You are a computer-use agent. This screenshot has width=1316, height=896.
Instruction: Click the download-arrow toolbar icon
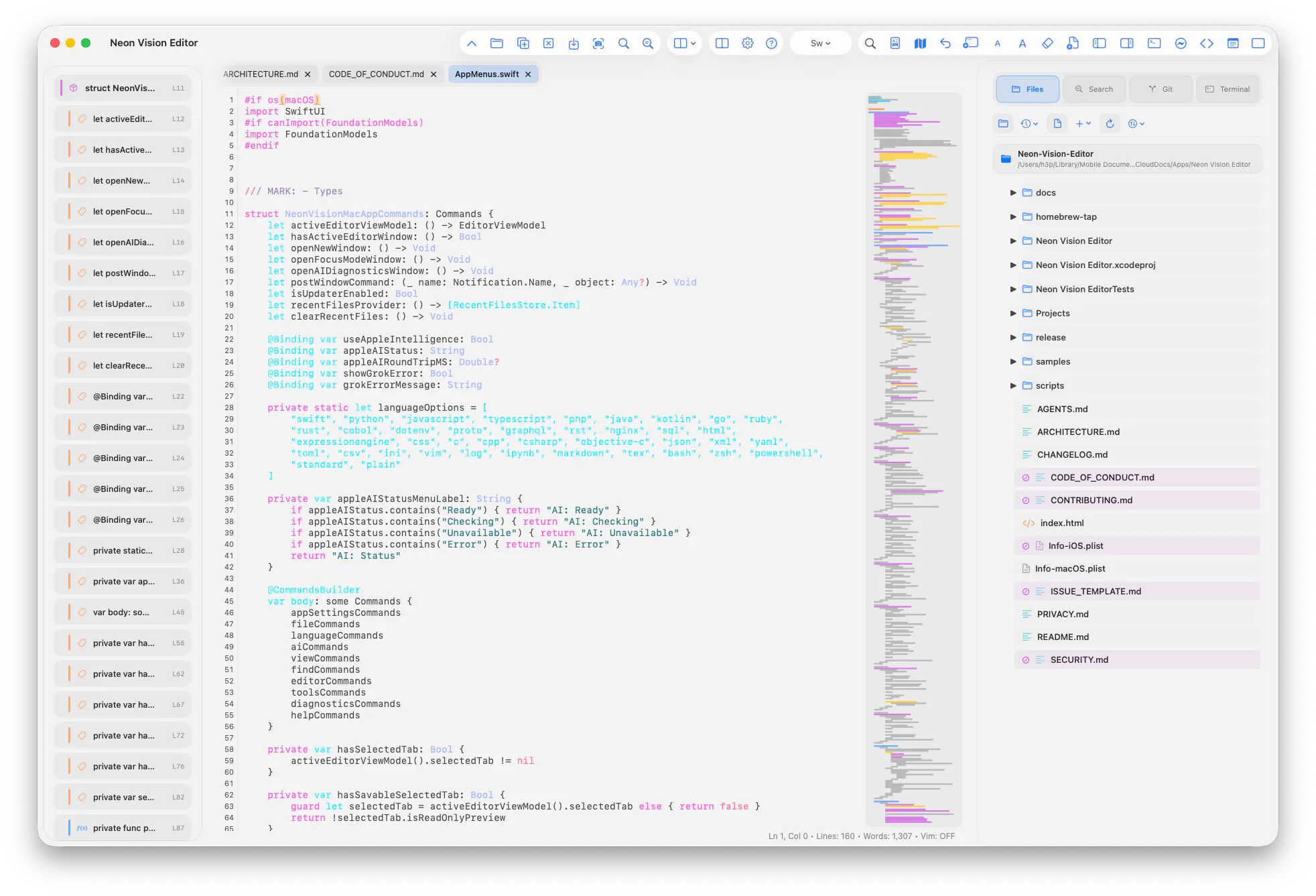click(x=574, y=44)
